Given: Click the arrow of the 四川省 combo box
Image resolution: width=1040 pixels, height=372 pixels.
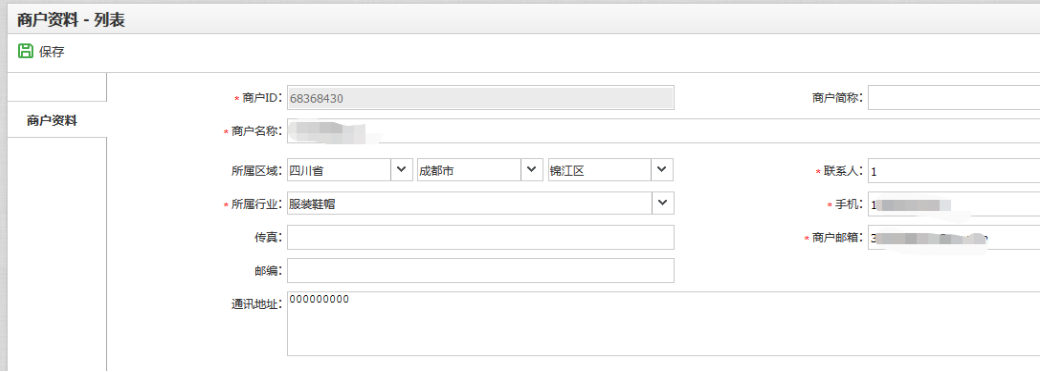Looking at the screenshot, I should tap(401, 170).
